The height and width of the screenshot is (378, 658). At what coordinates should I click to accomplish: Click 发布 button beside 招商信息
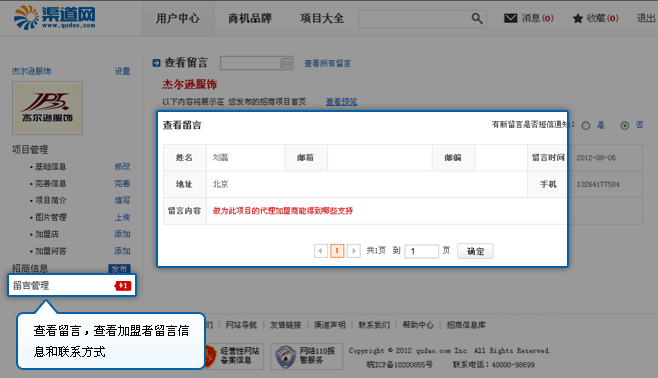120,269
